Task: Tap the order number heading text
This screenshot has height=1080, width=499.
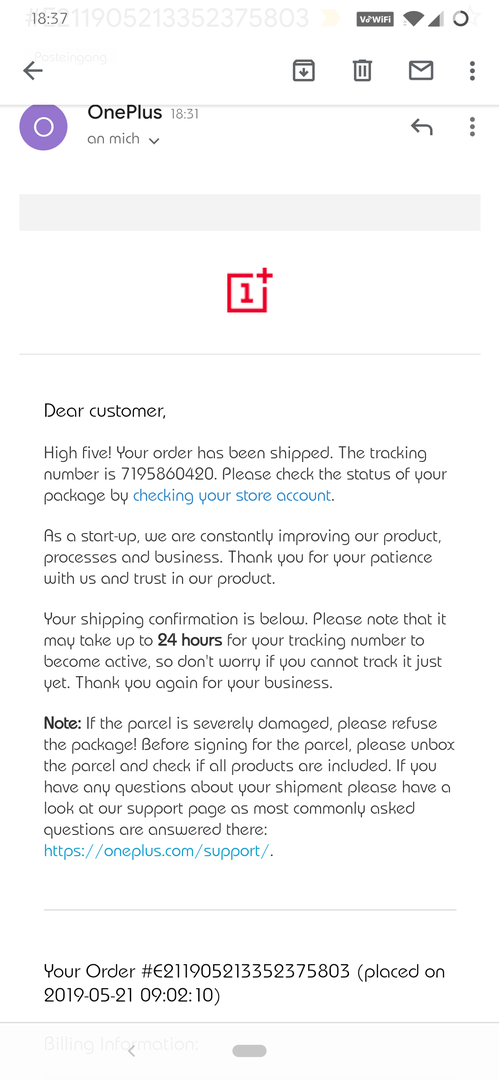Action: click(x=244, y=983)
